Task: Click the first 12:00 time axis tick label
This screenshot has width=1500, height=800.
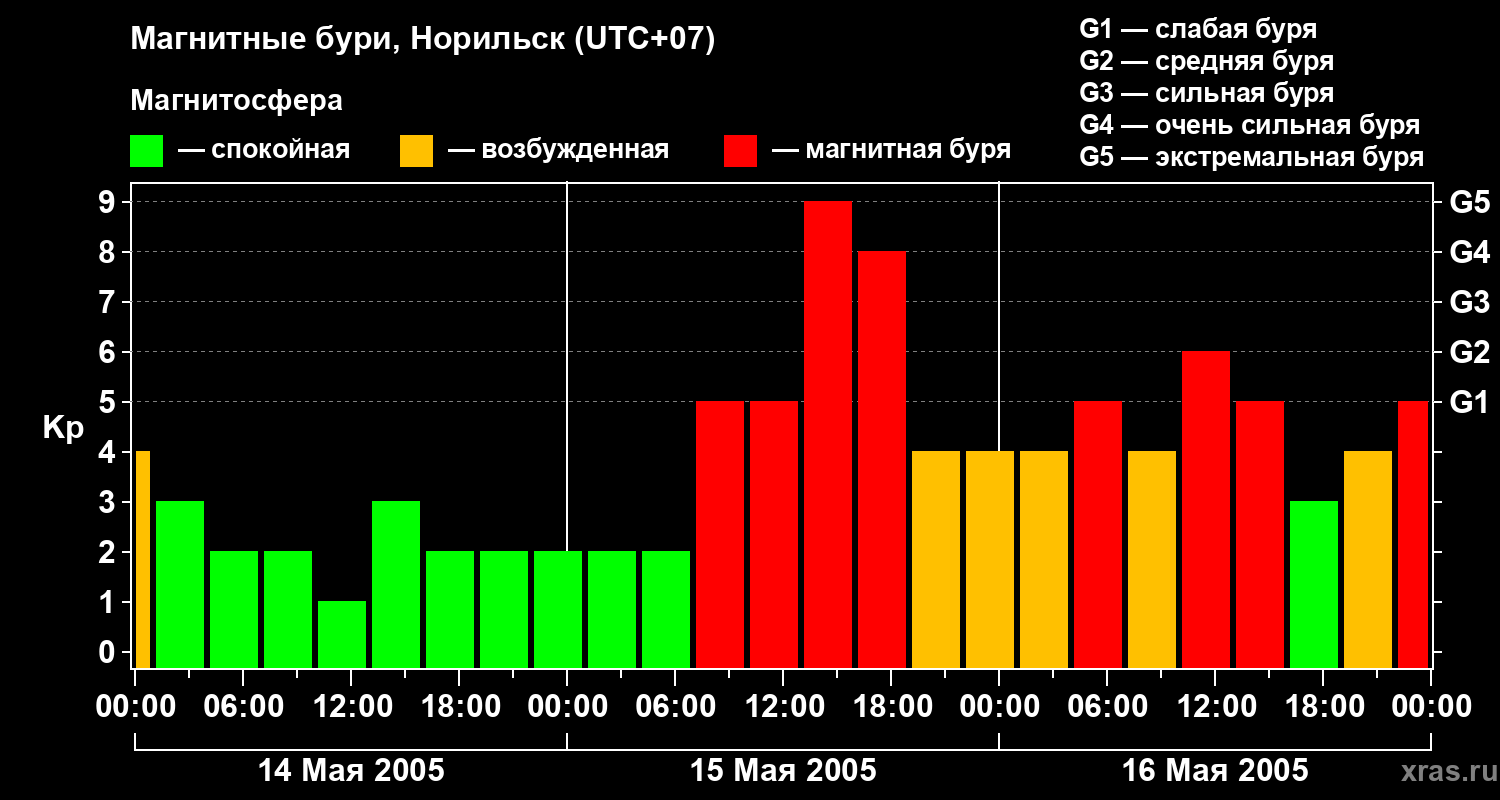Action: coord(351,707)
